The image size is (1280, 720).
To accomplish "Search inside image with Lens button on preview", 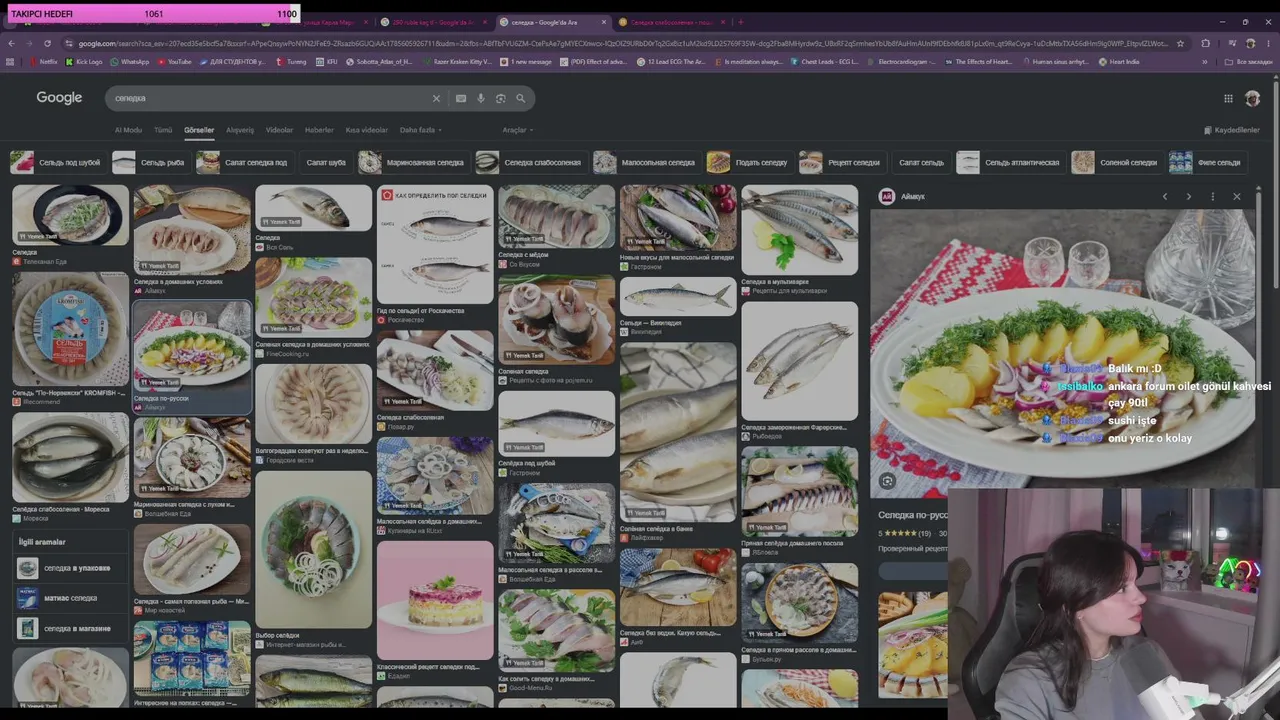I will coord(887,481).
